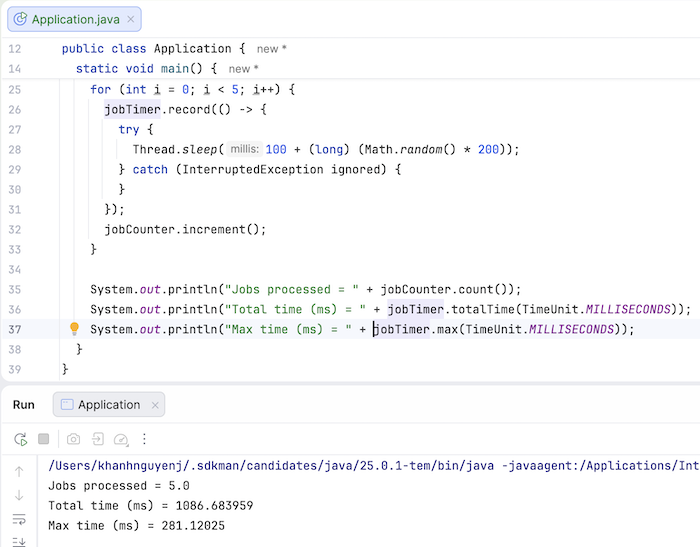Screen dimensions: 700x547
Task: Click the Rerun Application icon
Action: (x=20, y=439)
